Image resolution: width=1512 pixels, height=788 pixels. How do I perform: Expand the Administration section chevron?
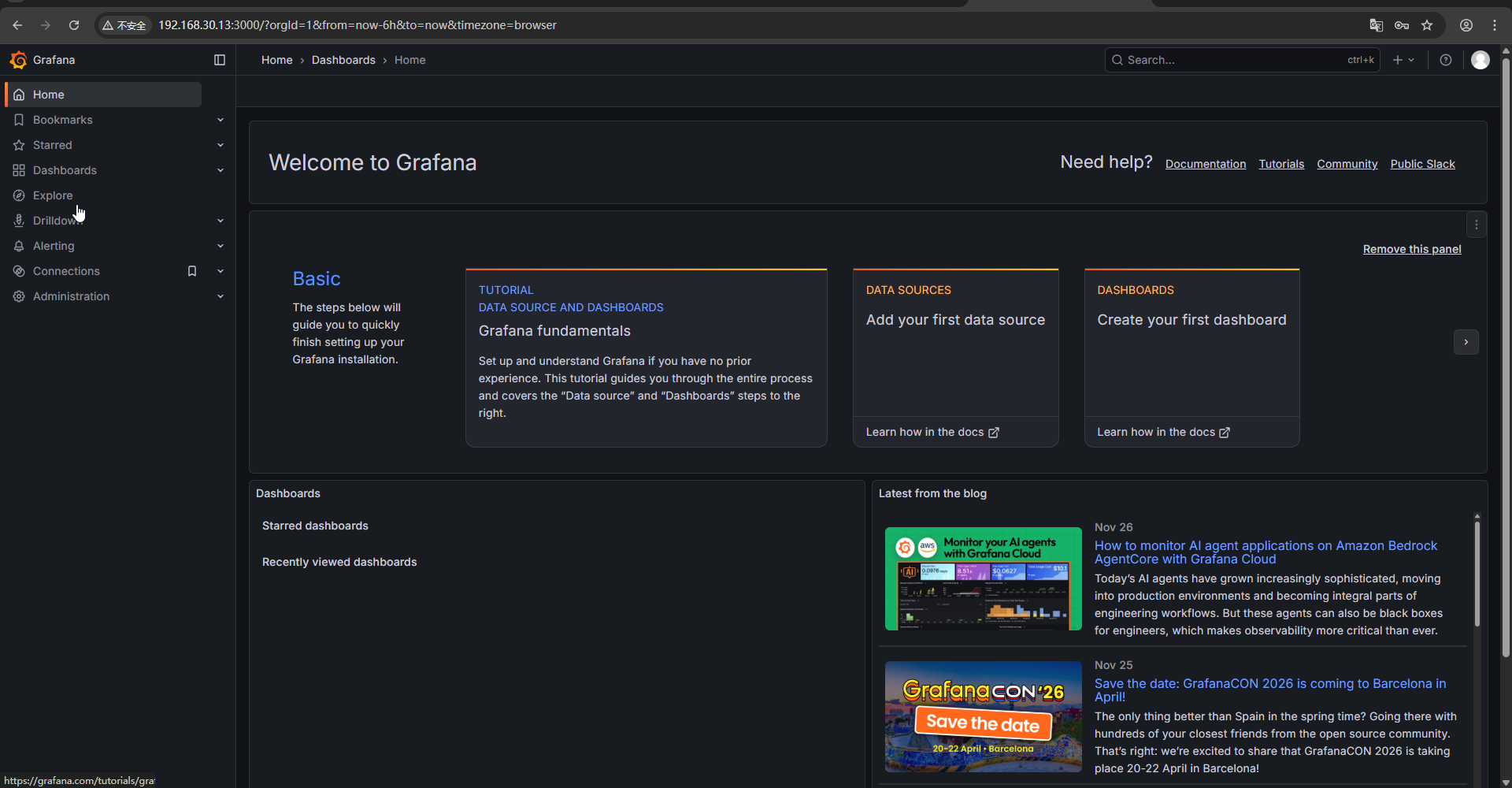220,296
